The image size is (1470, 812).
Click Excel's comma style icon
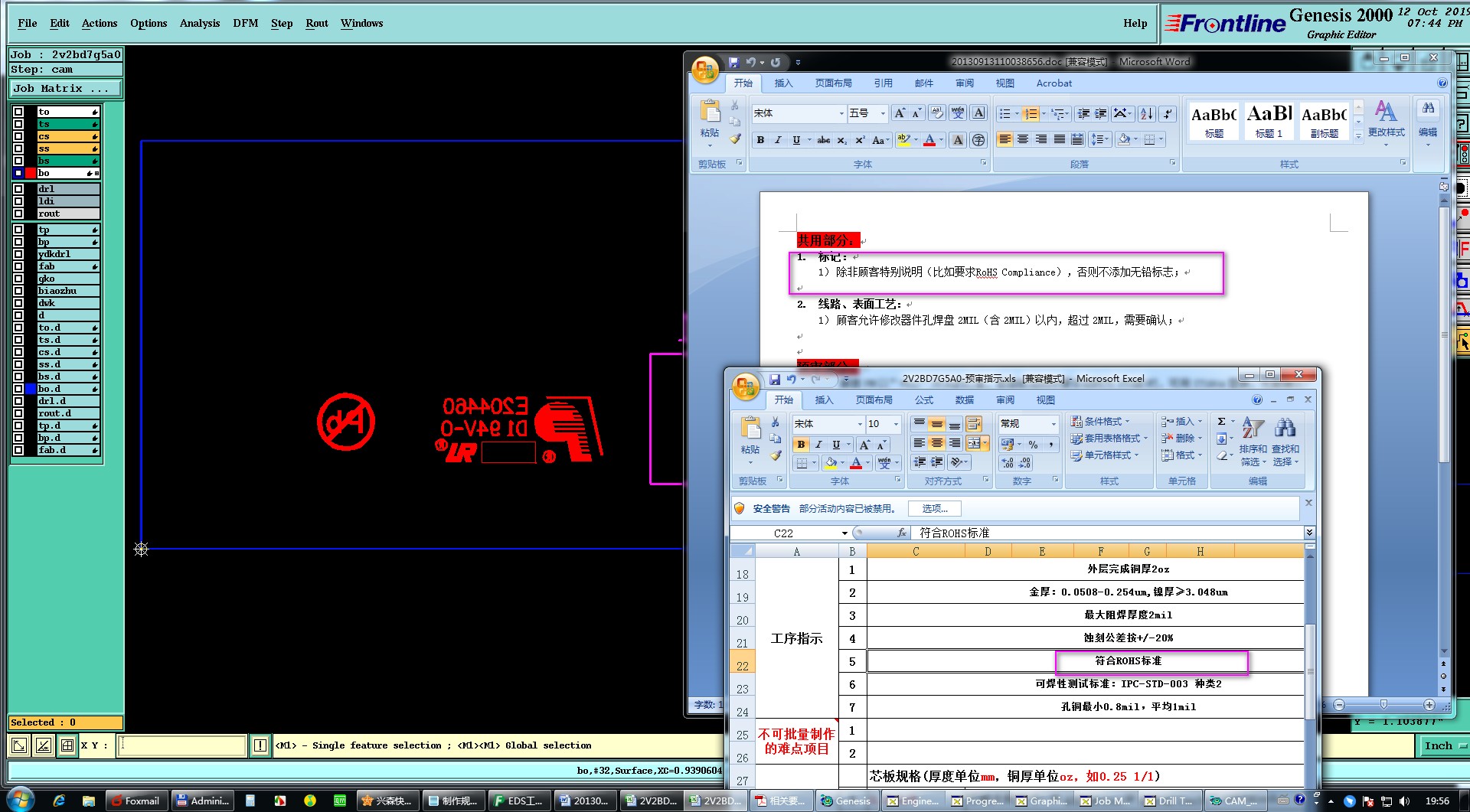1050,445
